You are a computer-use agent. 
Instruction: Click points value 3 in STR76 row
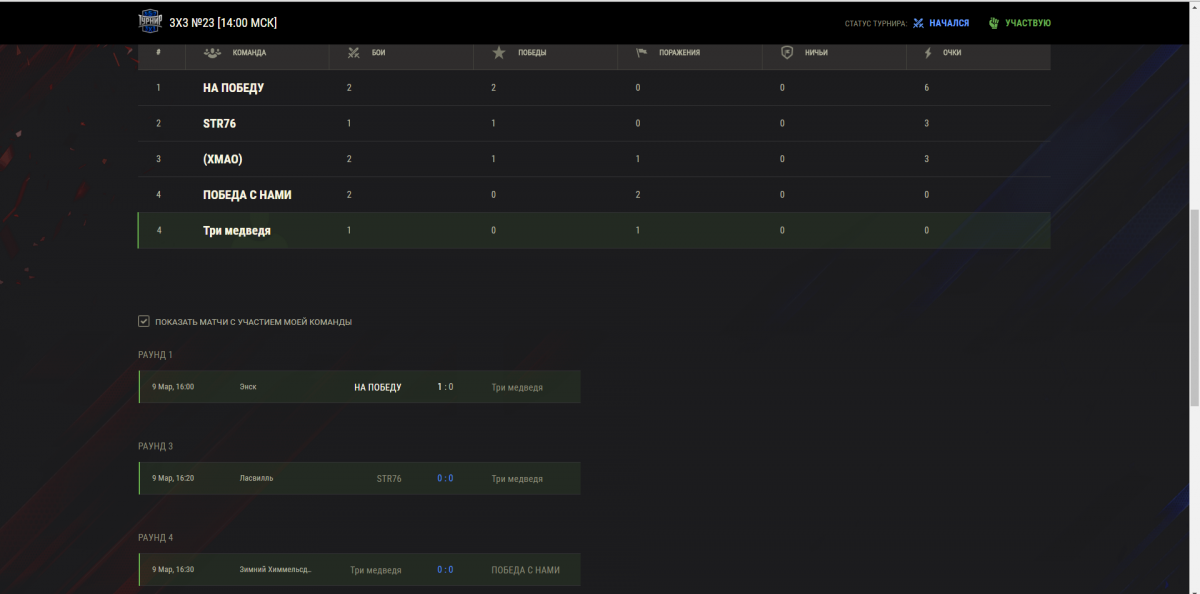[927, 124]
